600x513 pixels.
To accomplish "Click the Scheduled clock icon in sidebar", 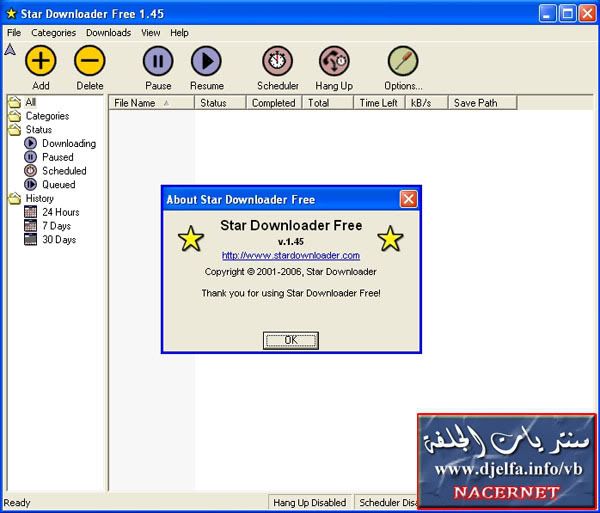I will (x=30, y=171).
